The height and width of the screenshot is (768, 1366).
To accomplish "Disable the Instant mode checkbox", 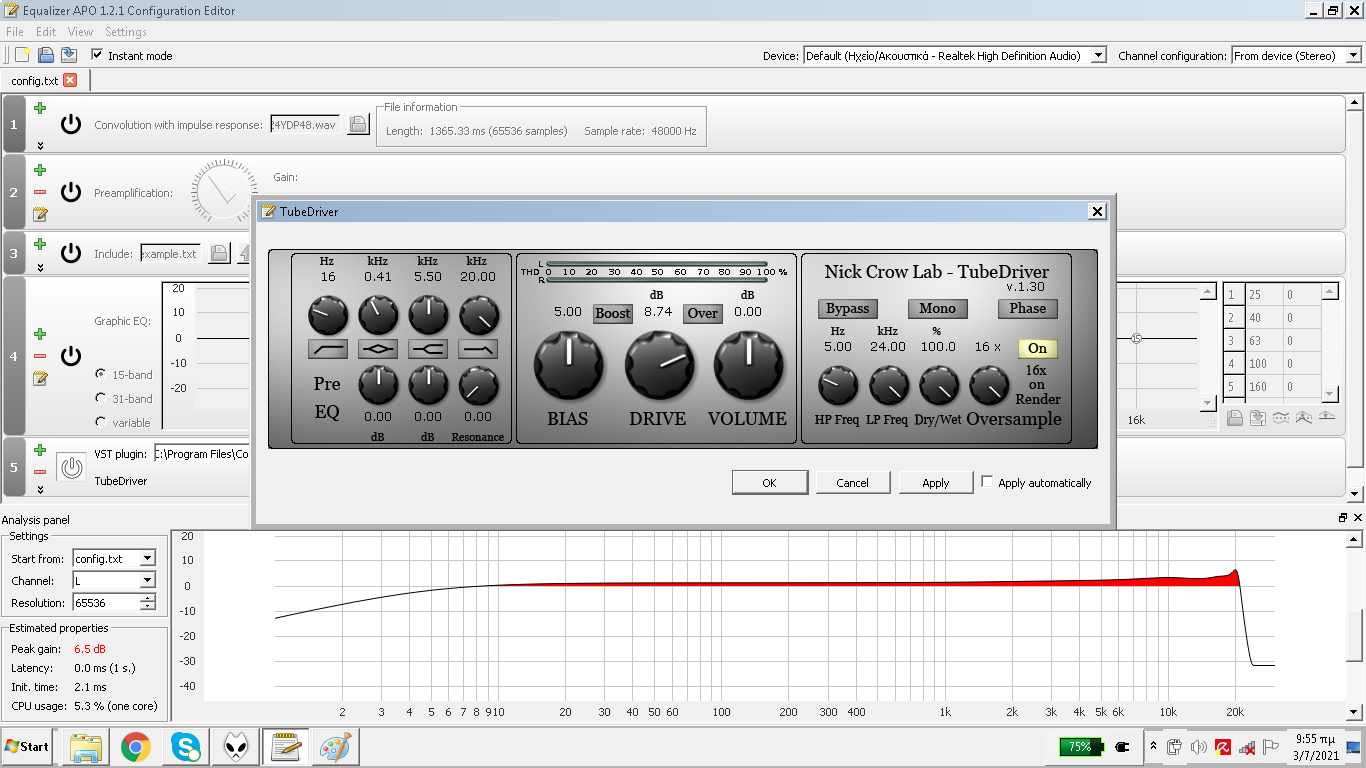I will (x=97, y=55).
